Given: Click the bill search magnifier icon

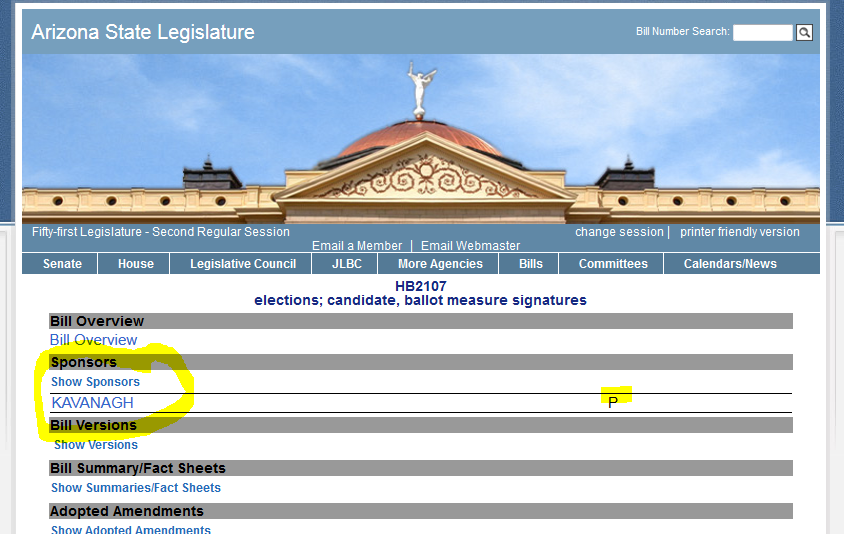Looking at the screenshot, I should [804, 33].
